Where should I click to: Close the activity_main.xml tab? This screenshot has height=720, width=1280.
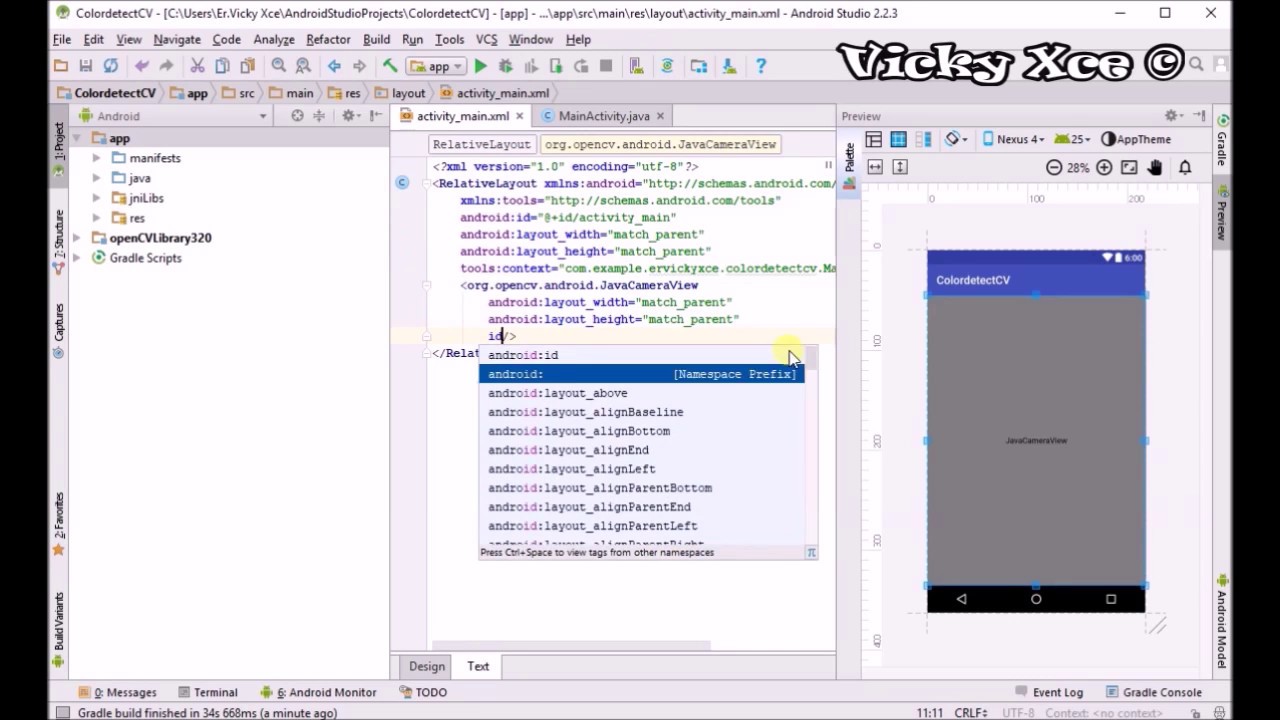click(519, 116)
